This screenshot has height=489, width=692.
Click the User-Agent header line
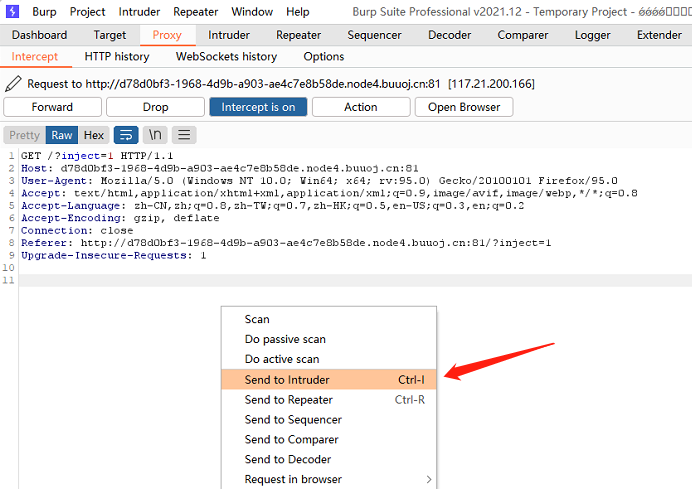pyautogui.click(x=319, y=181)
